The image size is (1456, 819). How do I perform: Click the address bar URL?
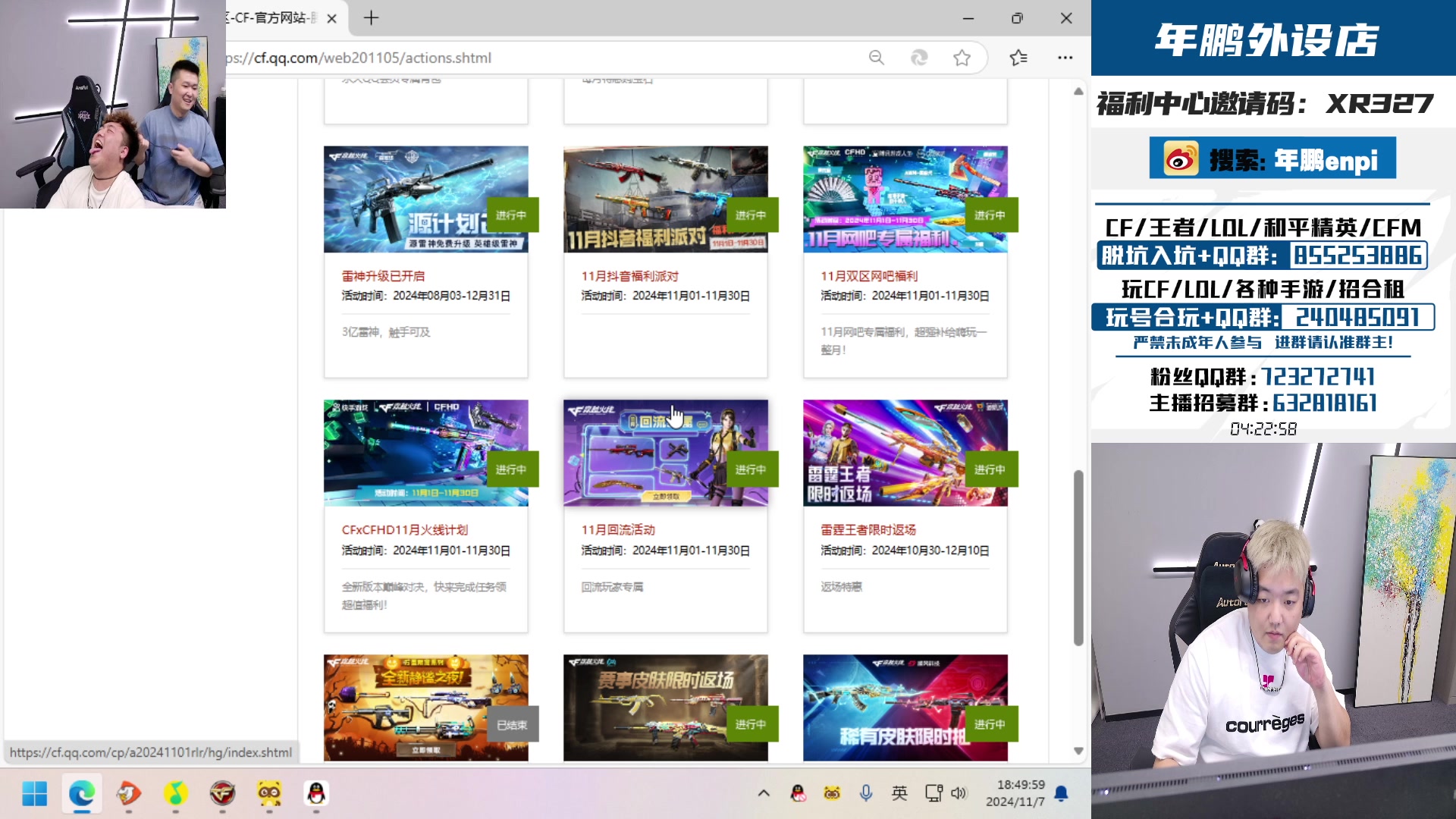358,58
